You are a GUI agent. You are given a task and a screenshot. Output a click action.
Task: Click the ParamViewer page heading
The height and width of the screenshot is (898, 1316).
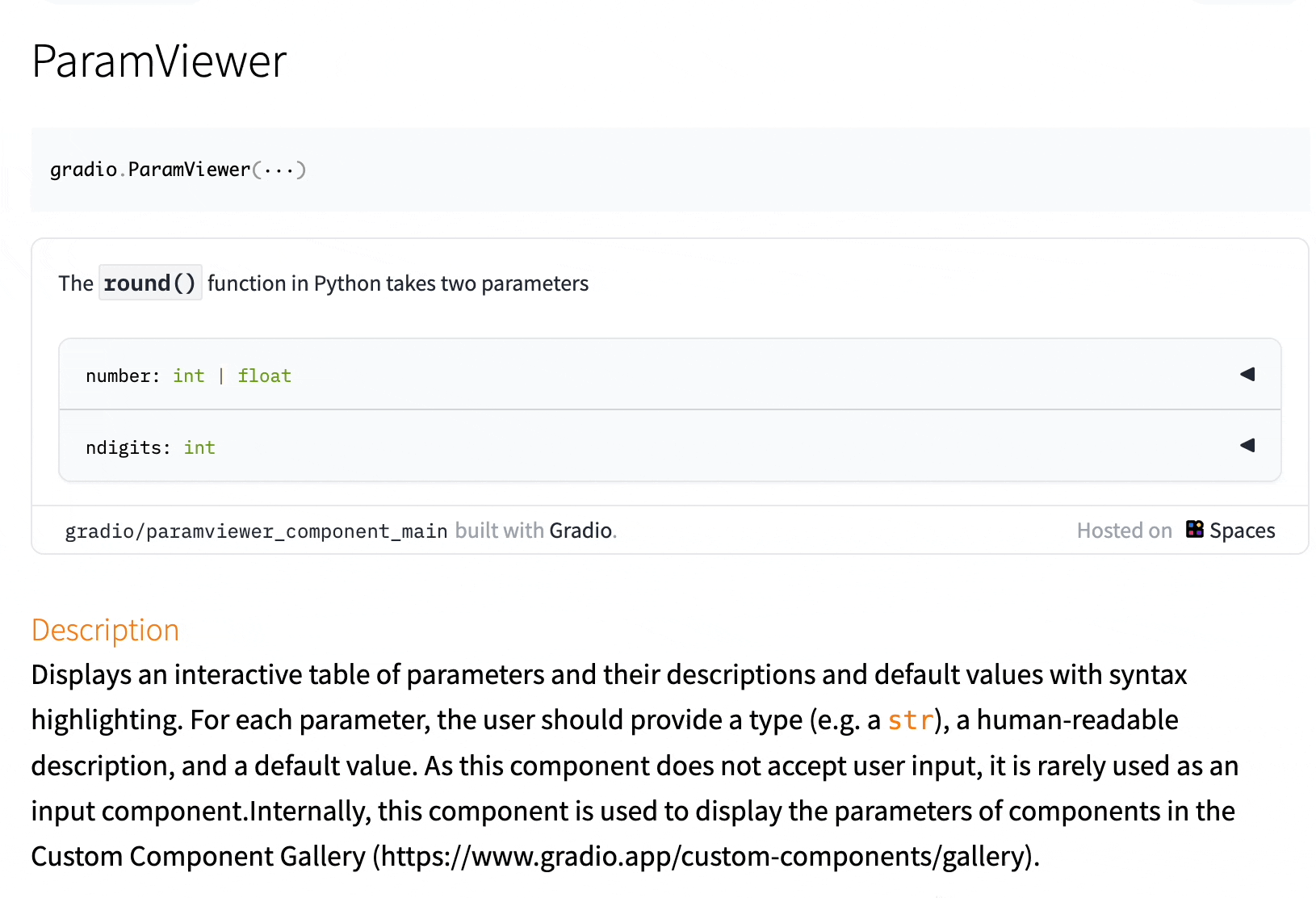(159, 61)
